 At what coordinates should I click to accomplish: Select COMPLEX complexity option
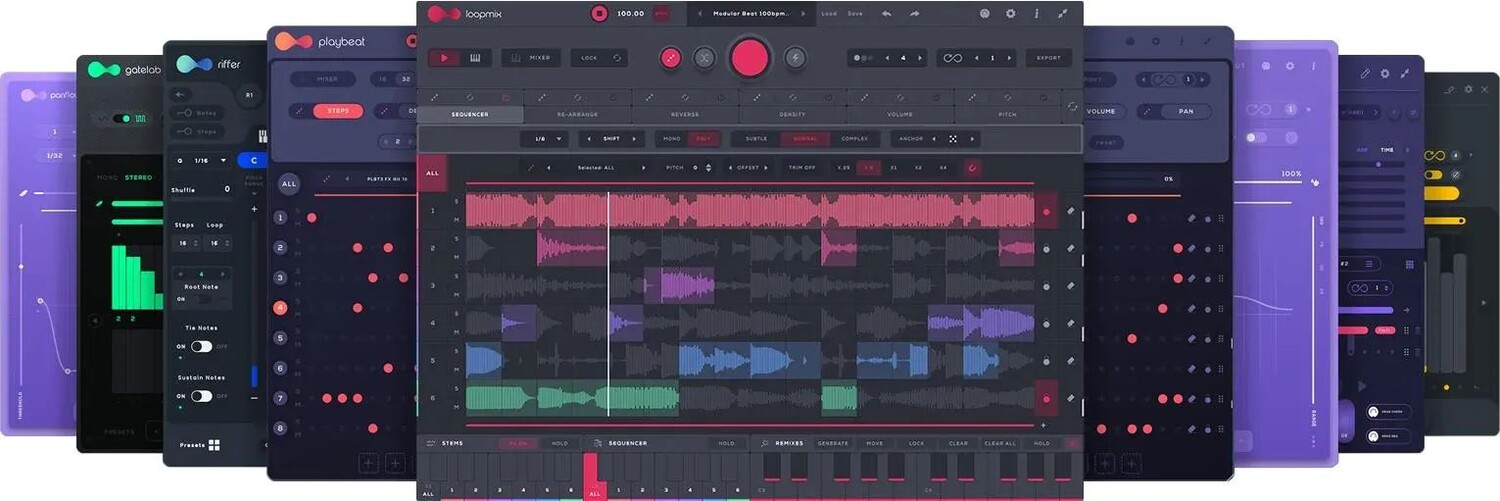coord(854,139)
